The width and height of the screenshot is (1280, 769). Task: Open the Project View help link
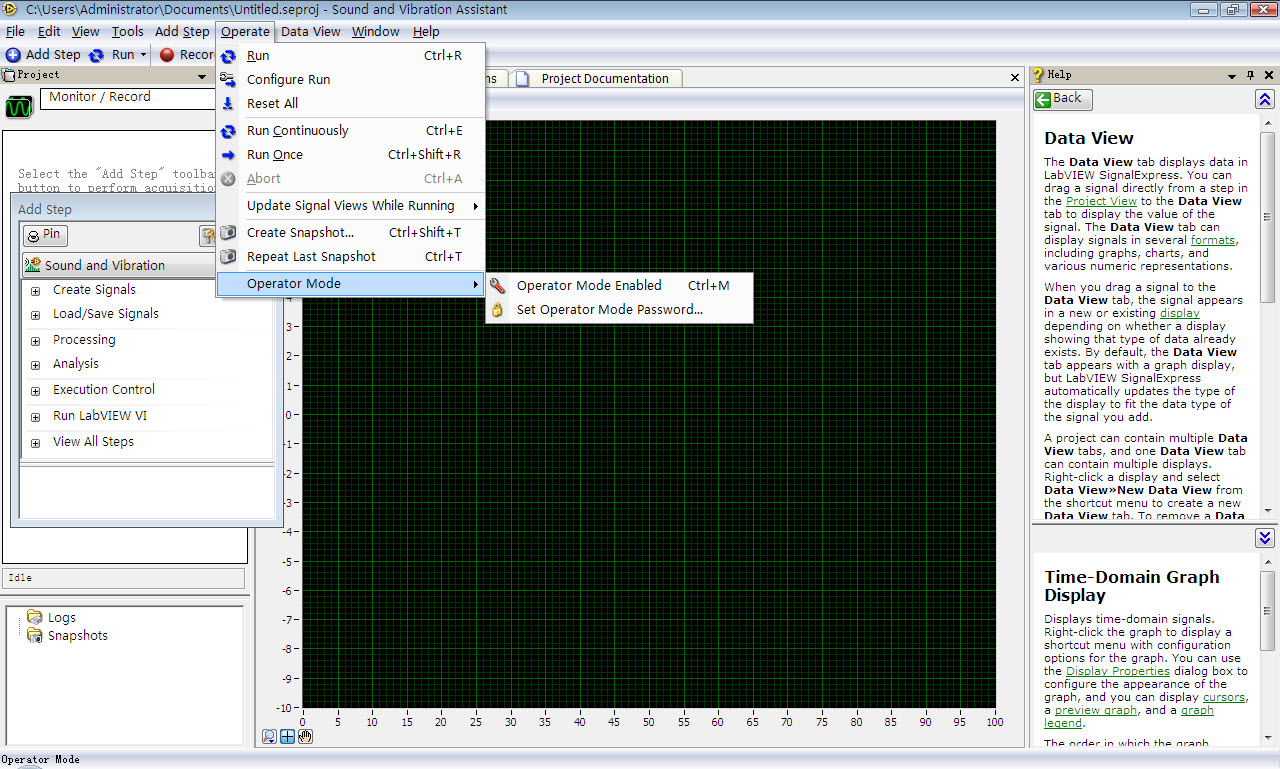[x=1101, y=201]
